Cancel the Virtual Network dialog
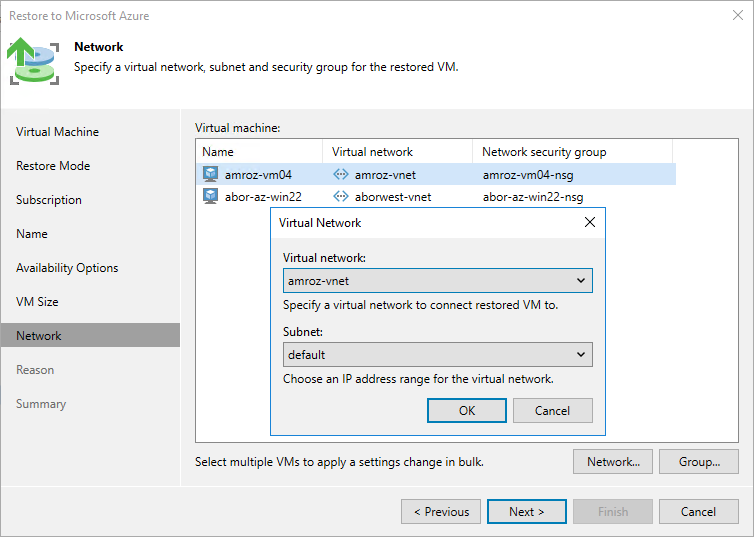 click(x=552, y=410)
